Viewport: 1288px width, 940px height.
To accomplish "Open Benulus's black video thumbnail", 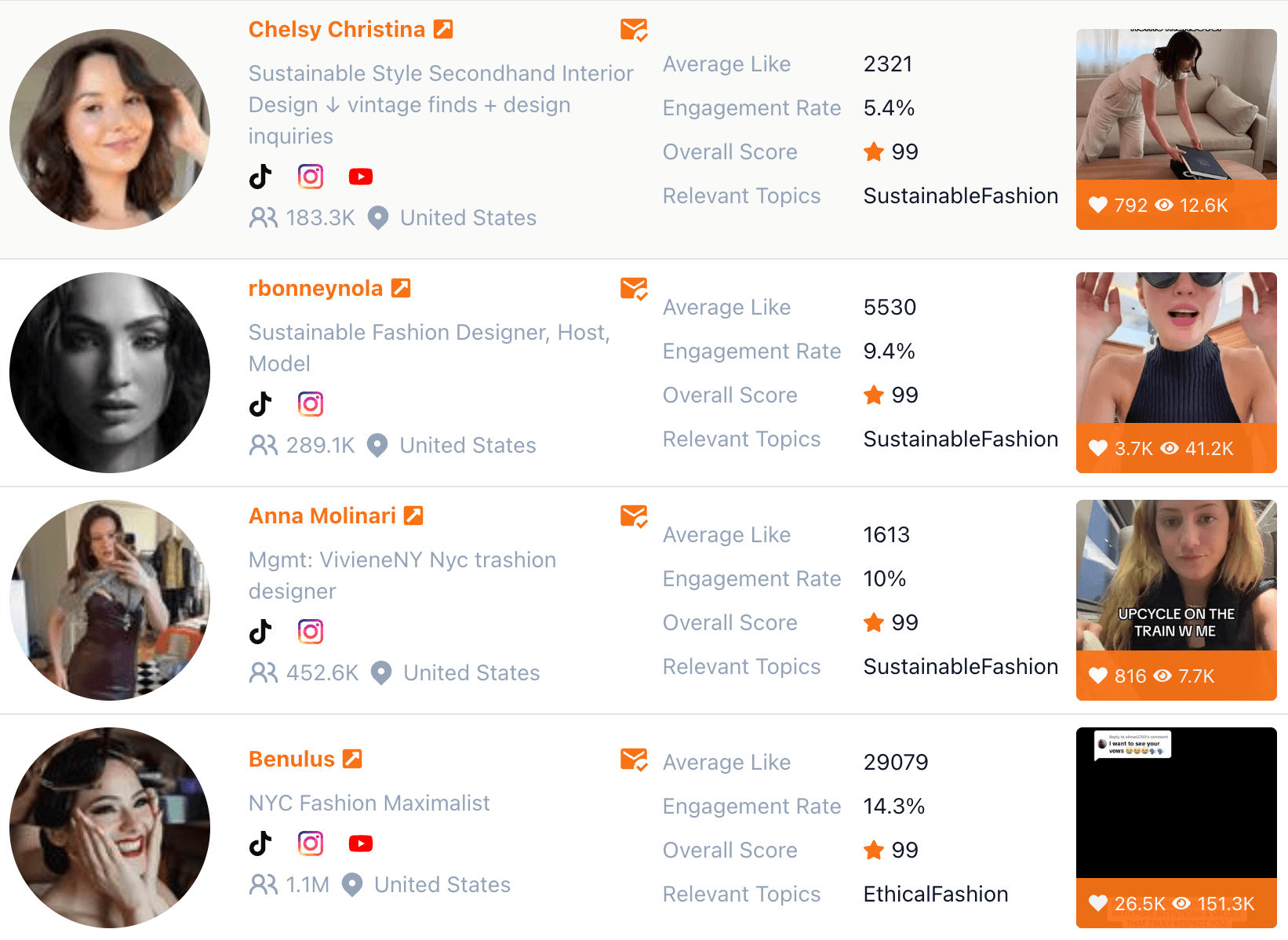I will 1177,828.
